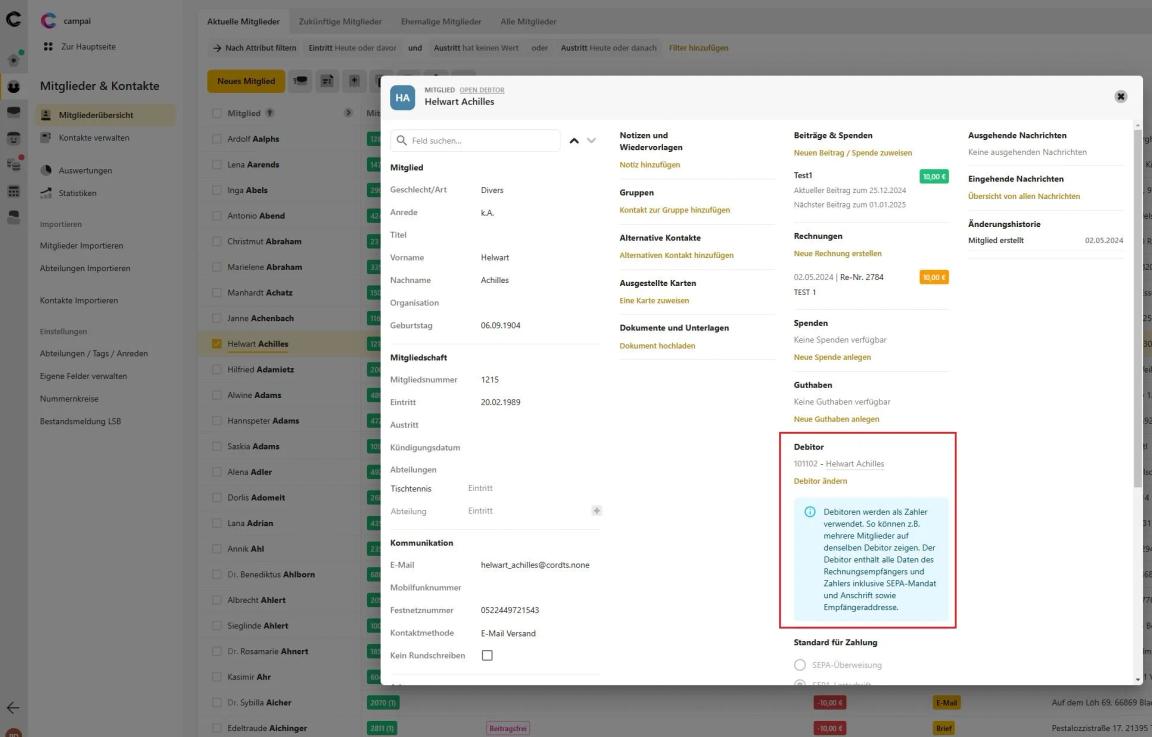Open Eigene Felder verwalten in sidebar

click(x=83, y=375)
